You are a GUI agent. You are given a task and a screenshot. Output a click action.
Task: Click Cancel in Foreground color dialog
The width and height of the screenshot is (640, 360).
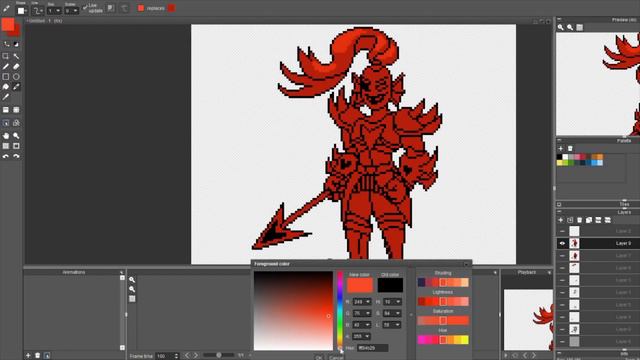336,358
